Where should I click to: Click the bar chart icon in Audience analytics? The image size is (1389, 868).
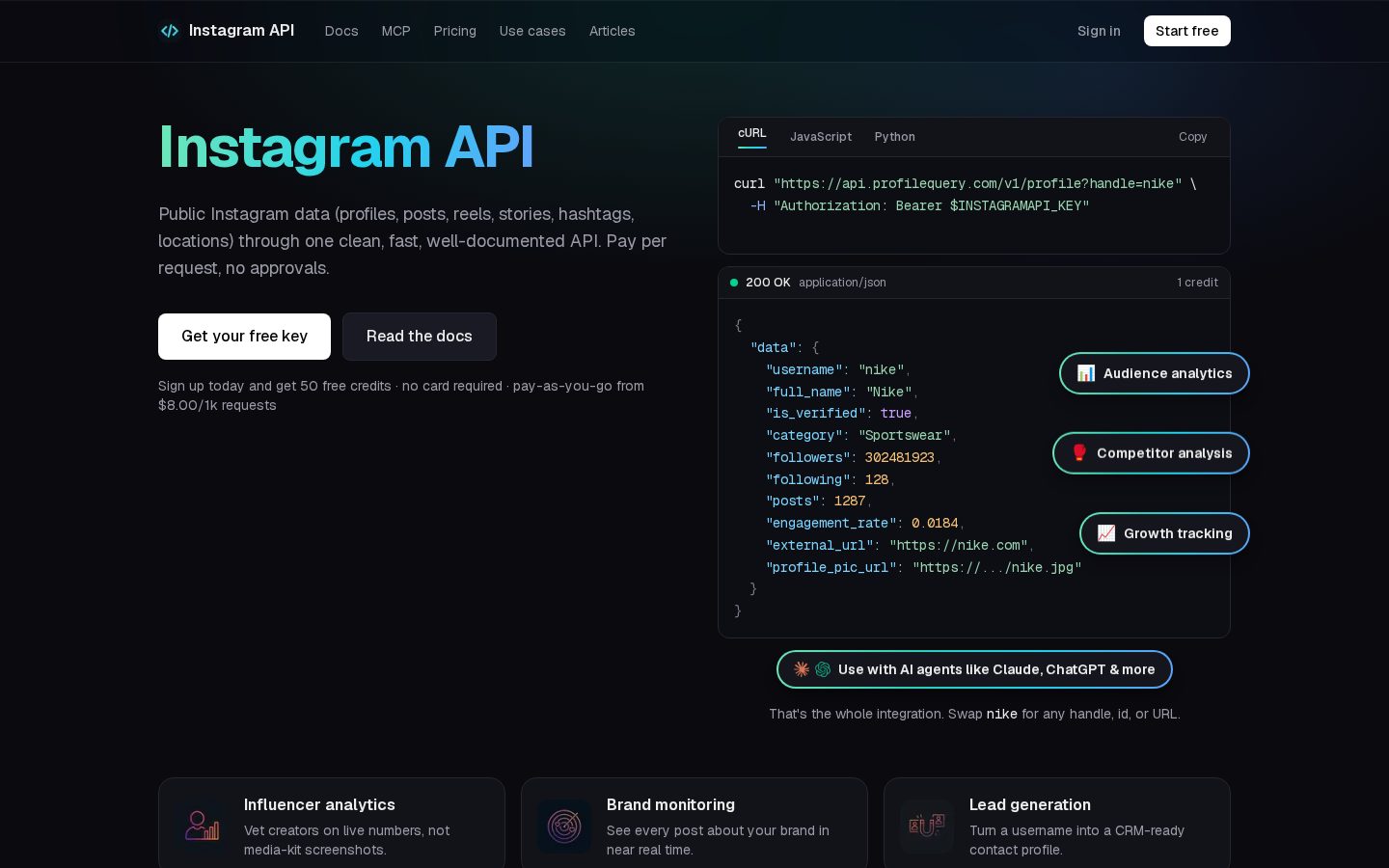(1086, 373)
